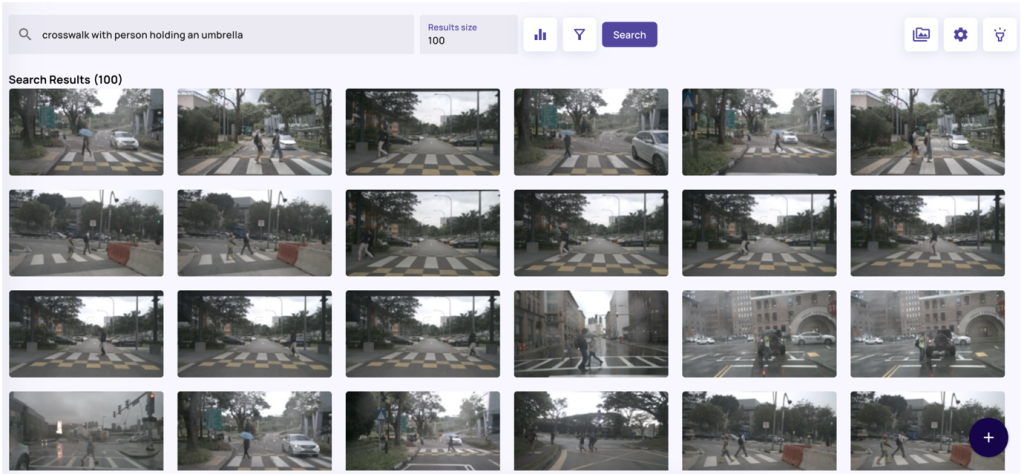Open last-row thumbnail showing red traffic light
The width and height of the screenshot is (1024, 474).
click(x=86, y=431)
